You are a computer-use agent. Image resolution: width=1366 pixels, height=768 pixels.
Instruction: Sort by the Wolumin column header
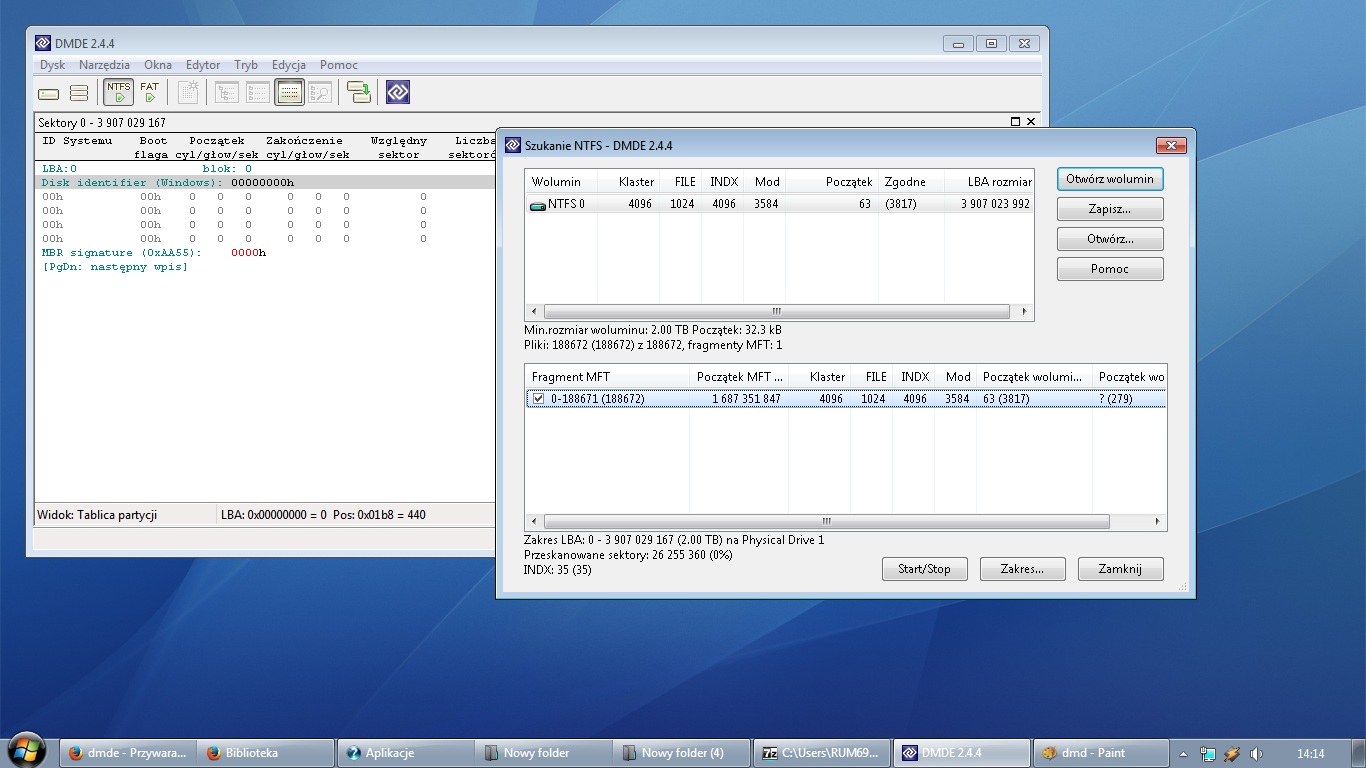pos(561,182)
